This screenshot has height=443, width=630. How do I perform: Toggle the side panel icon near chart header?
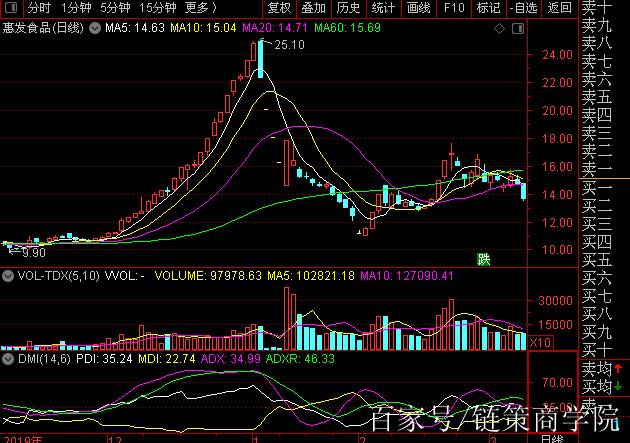click(518, 29)
